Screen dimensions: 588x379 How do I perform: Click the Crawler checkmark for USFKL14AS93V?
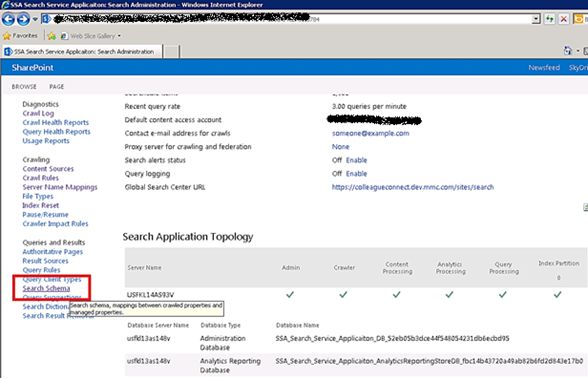click(x=343, y=295)
